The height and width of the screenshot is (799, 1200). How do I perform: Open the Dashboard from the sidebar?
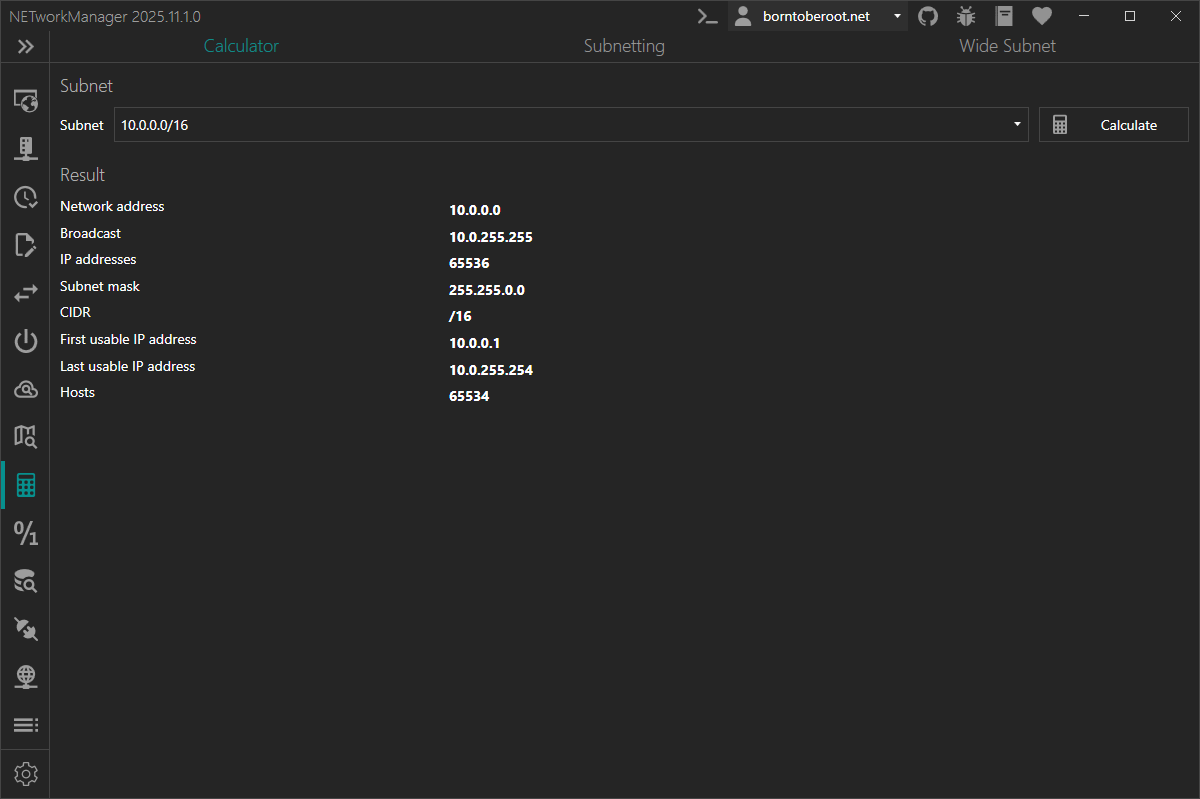25,101
